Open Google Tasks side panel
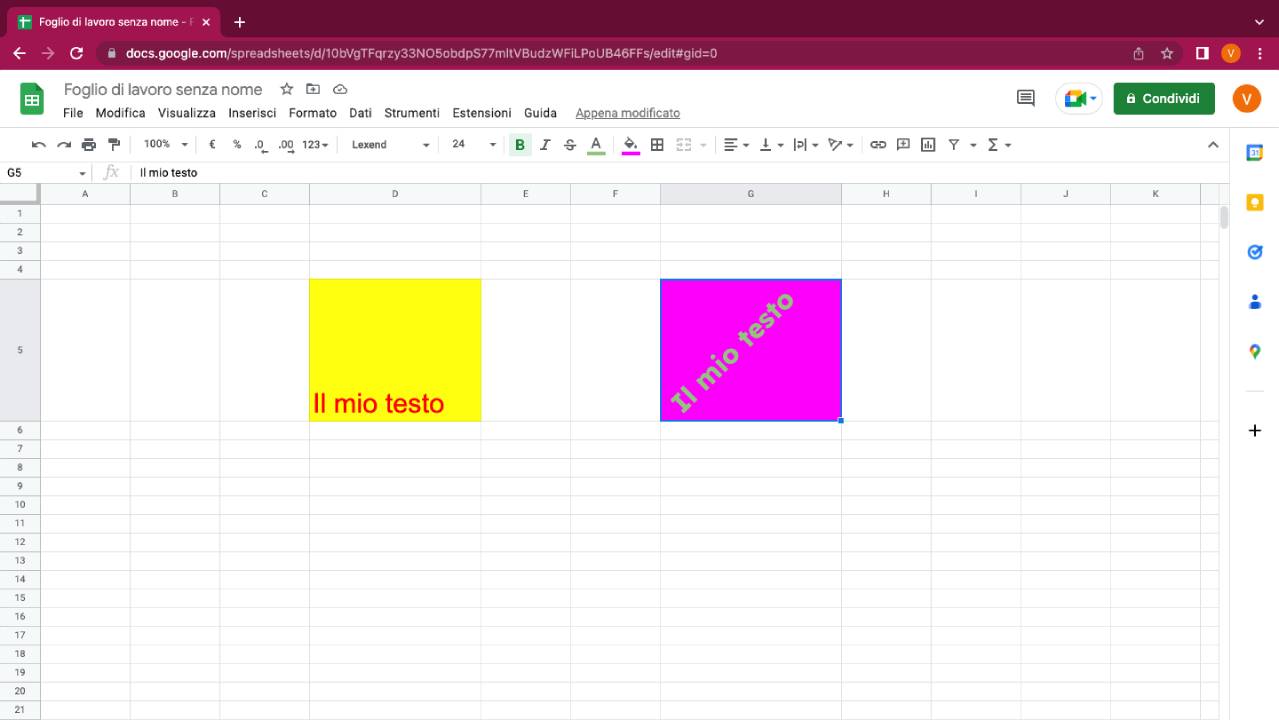This screenshot has height=720, width=1279. click(x=1255, y=252)
